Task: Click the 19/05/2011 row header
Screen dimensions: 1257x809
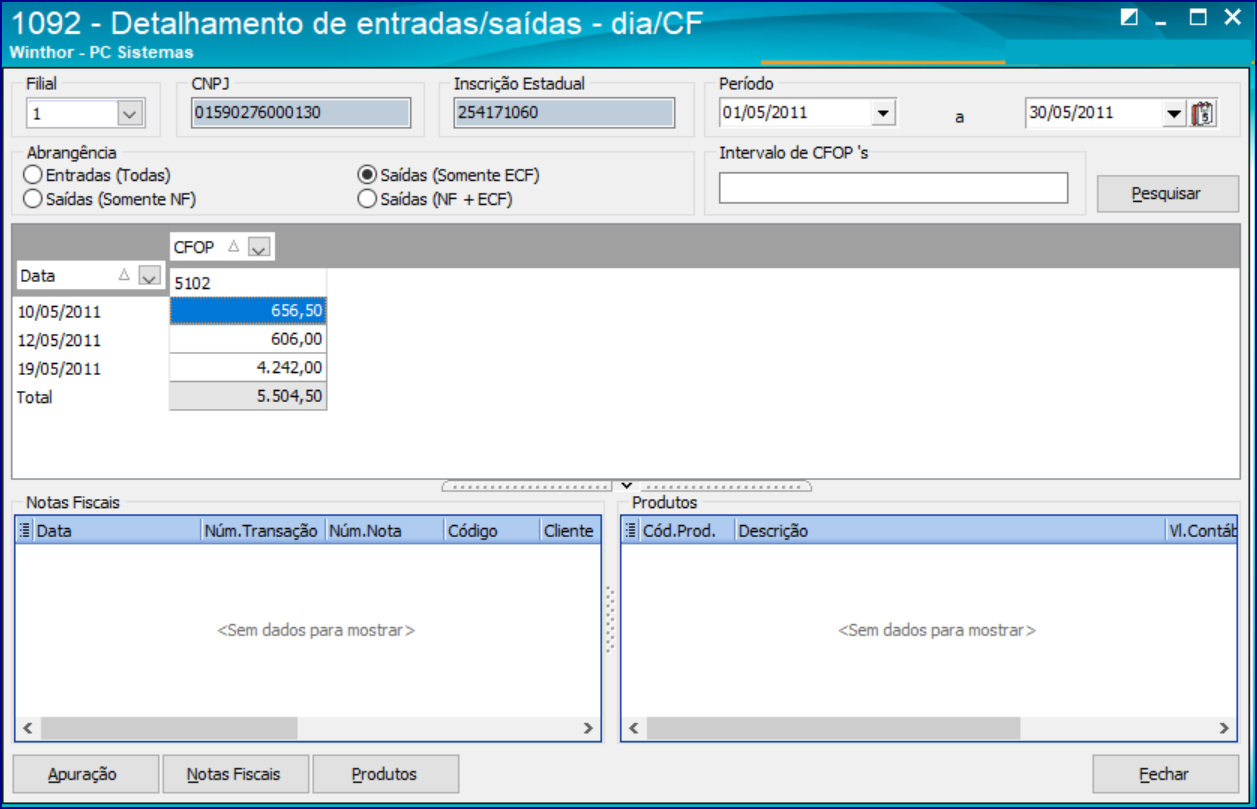Action: pyautogui.click(x=91, y=368)
